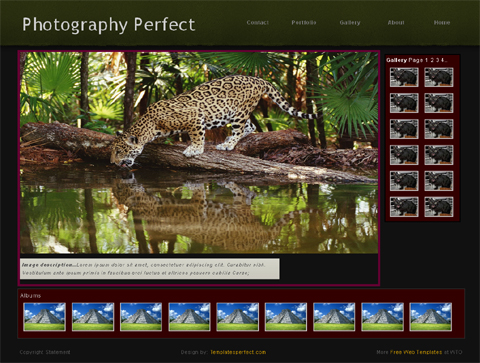This screenshot has width=480, height=363.
Task: Click the Albums section heading
Action: point(30,296)
